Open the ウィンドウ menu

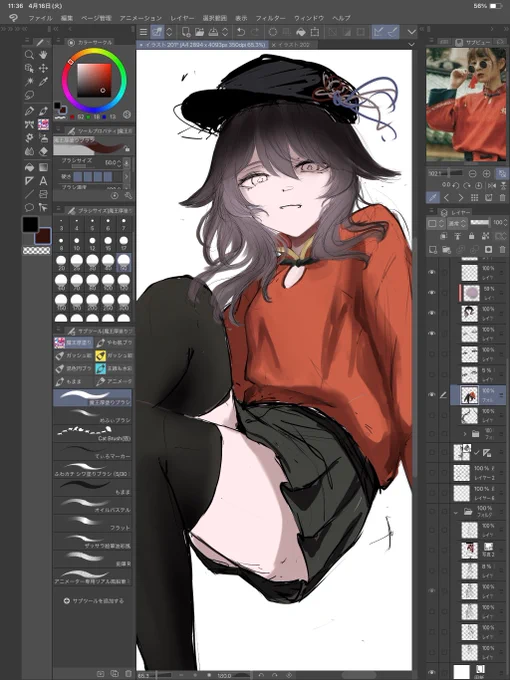coord(309,18)
